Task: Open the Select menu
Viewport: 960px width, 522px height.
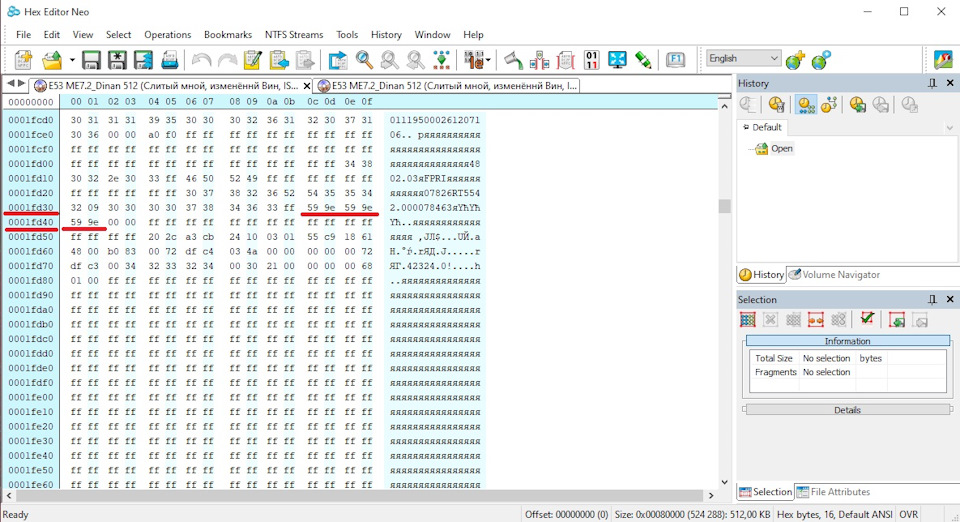Action: pos(118,35)
